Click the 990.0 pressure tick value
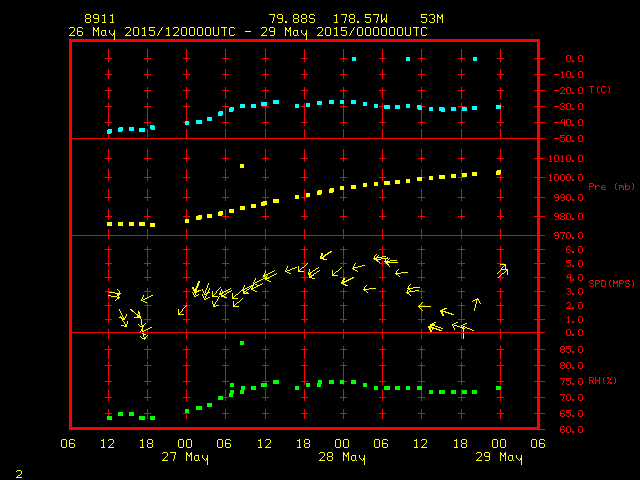This screenshot has height=480, width=640. [571, 198]
